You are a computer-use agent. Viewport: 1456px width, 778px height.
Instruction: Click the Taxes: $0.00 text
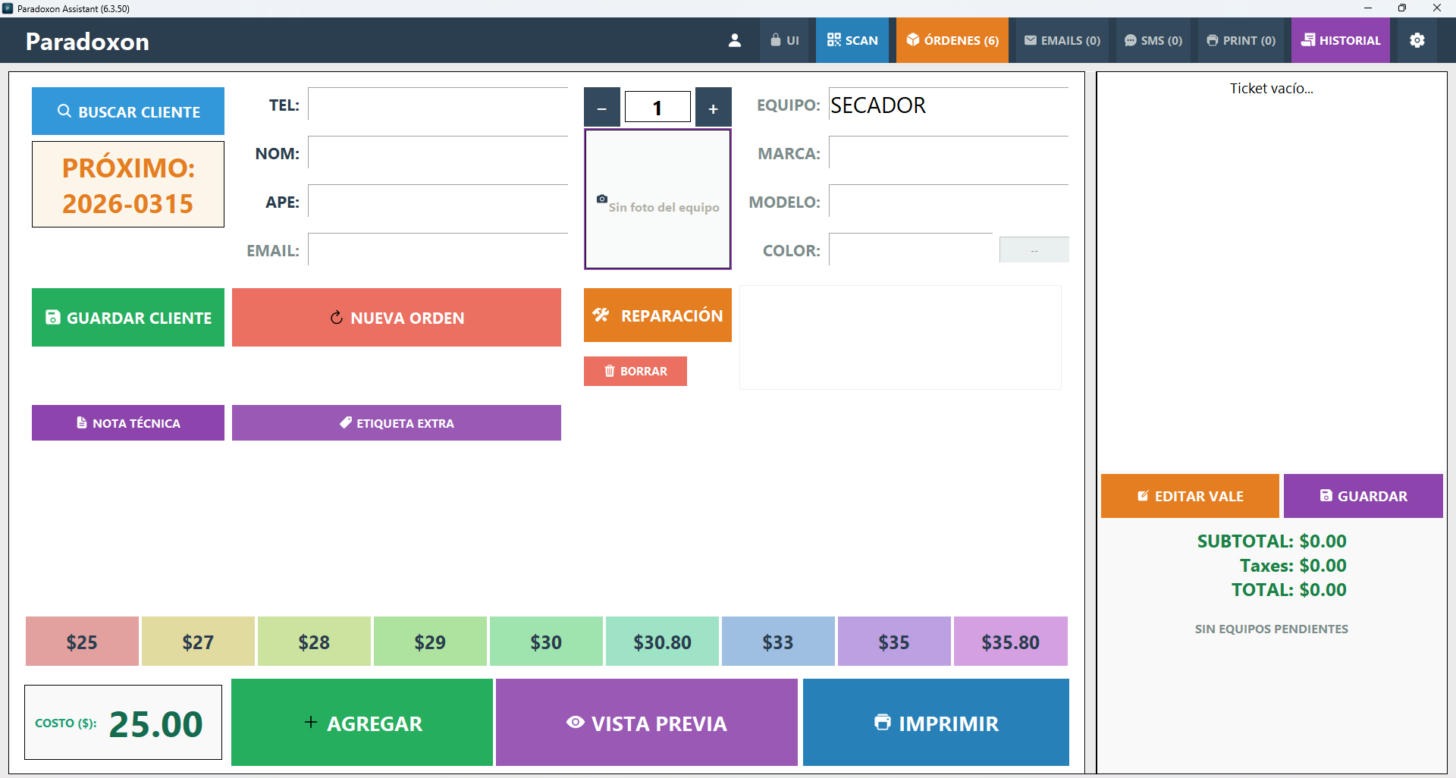(1293, 565)
